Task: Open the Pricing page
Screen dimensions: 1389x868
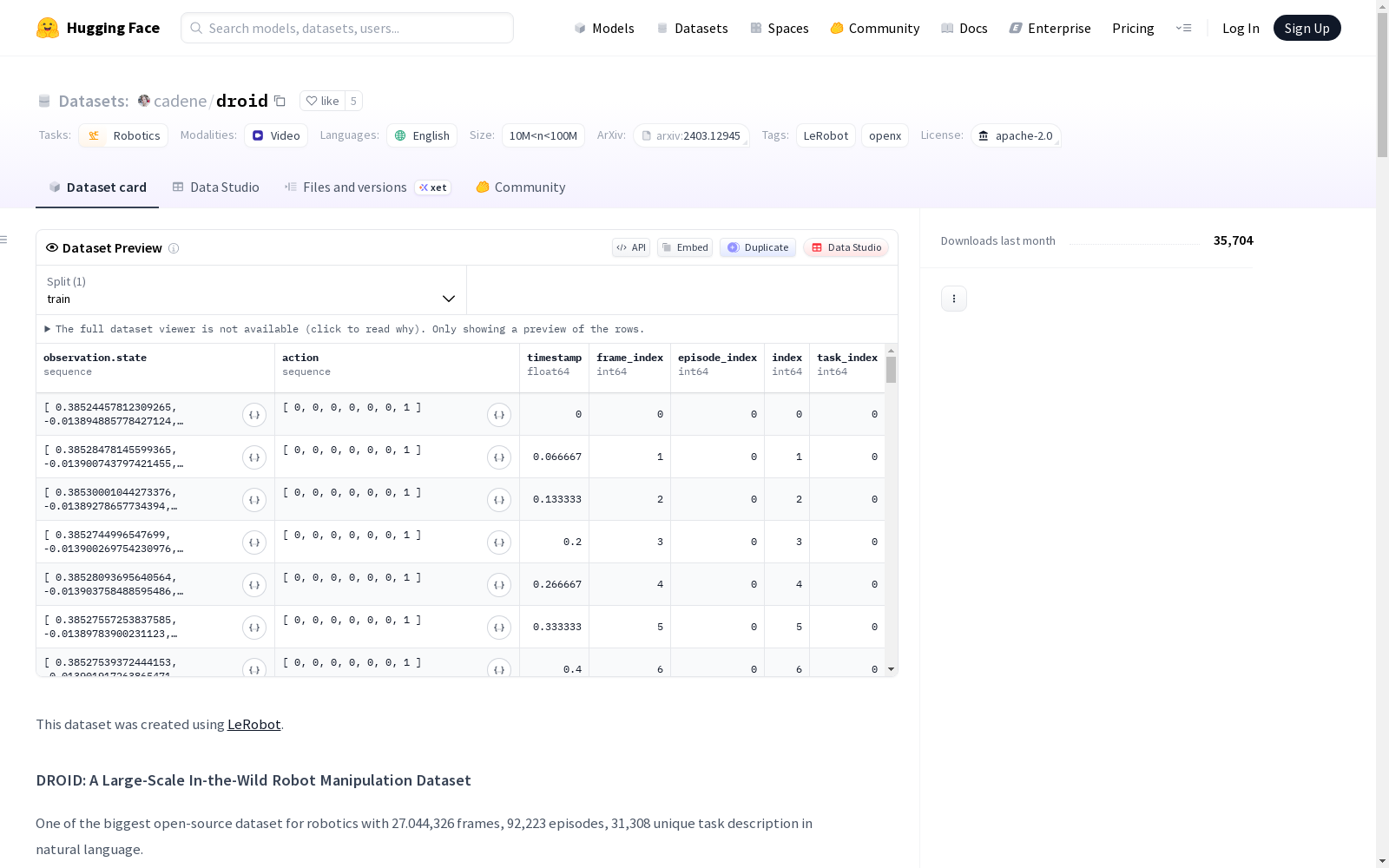Action: tap(1133, 28)
